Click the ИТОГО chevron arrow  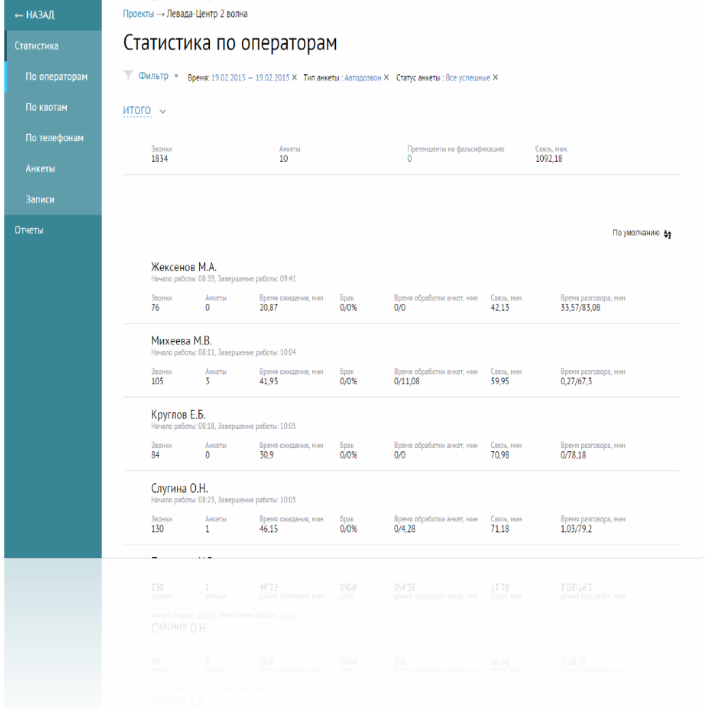163,111
